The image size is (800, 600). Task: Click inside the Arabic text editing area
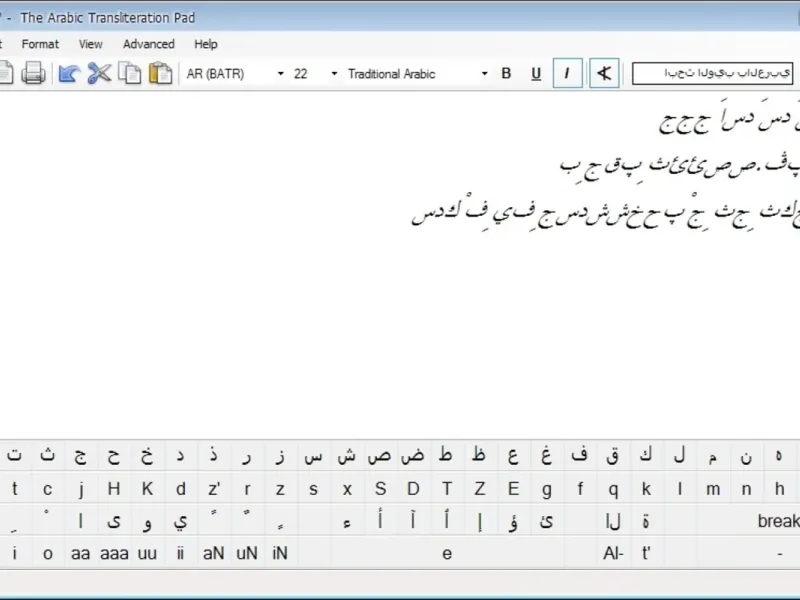pos(400,265)
